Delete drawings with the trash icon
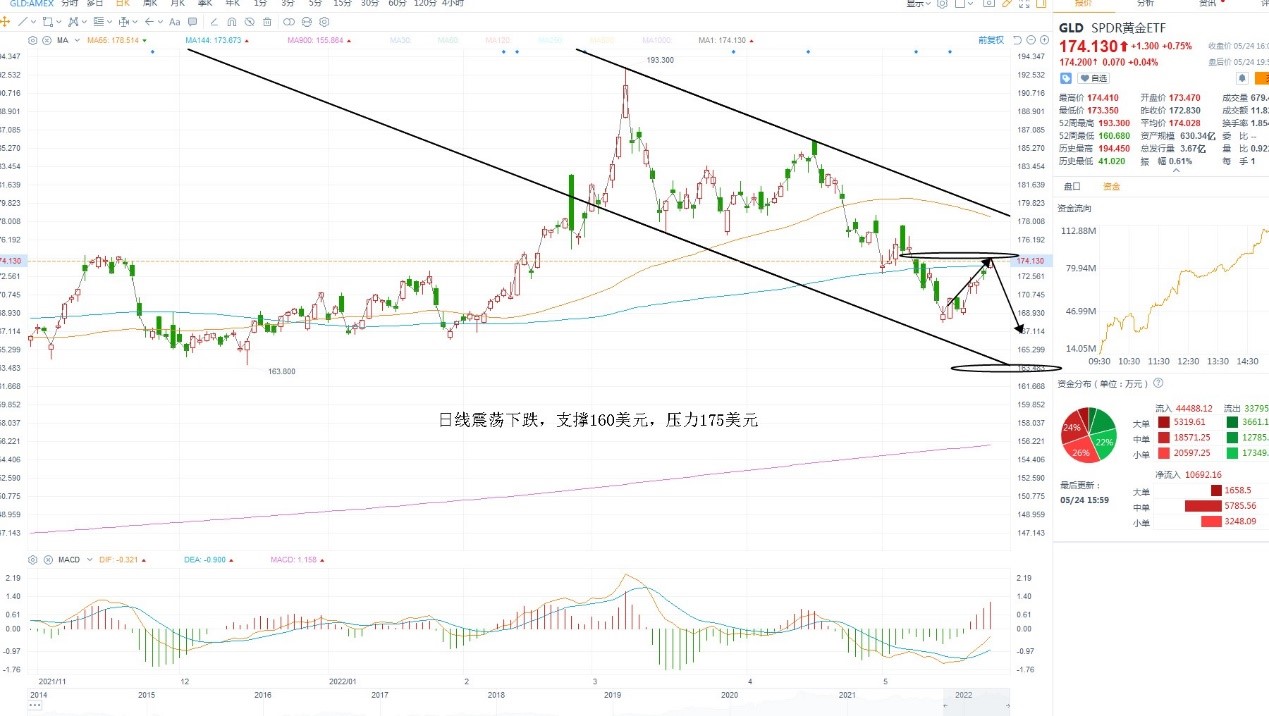The image size is (1269, 716). coord(267,22)
